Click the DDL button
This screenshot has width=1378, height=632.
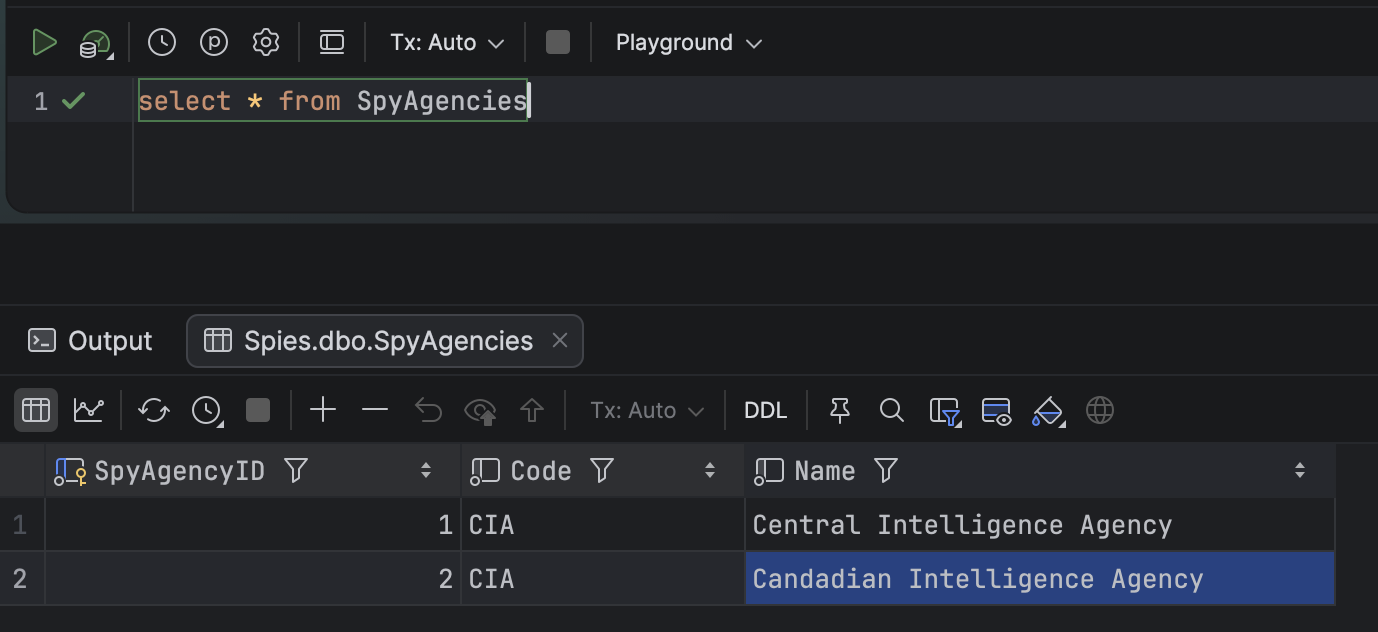tap(766, 410)
